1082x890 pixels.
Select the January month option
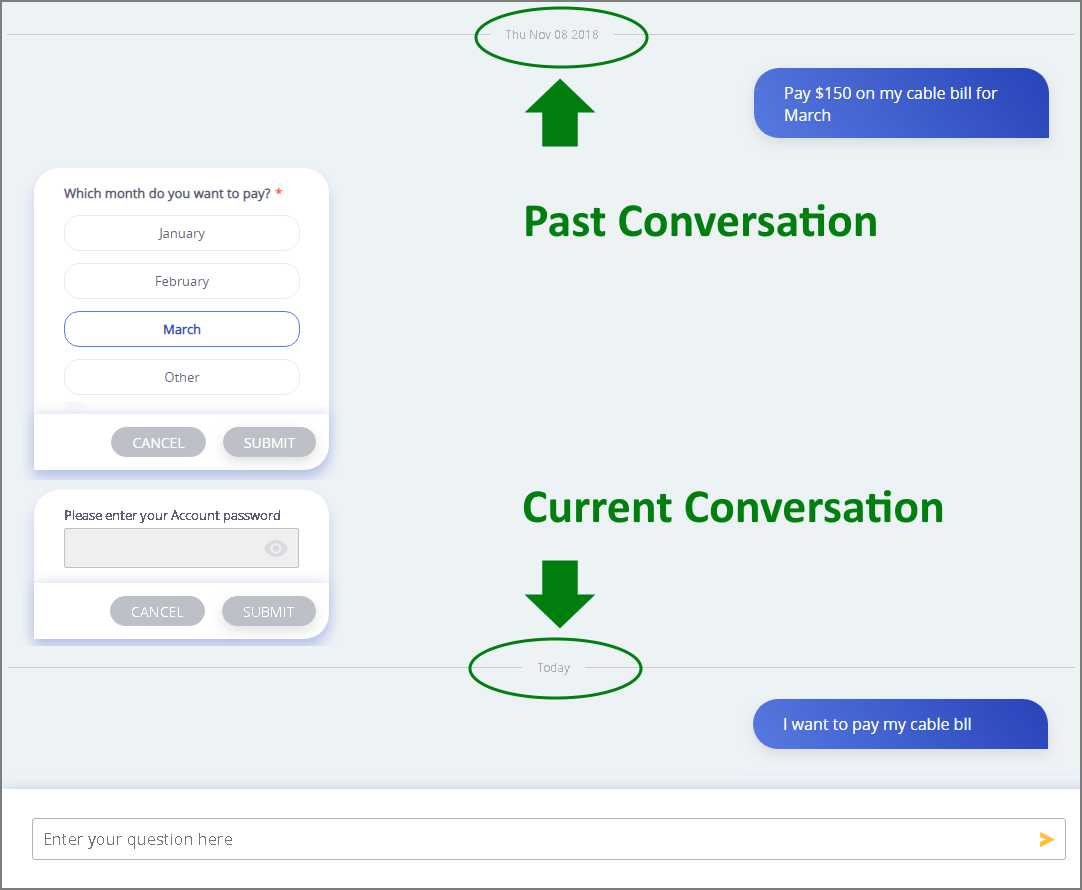coord(181,233)
